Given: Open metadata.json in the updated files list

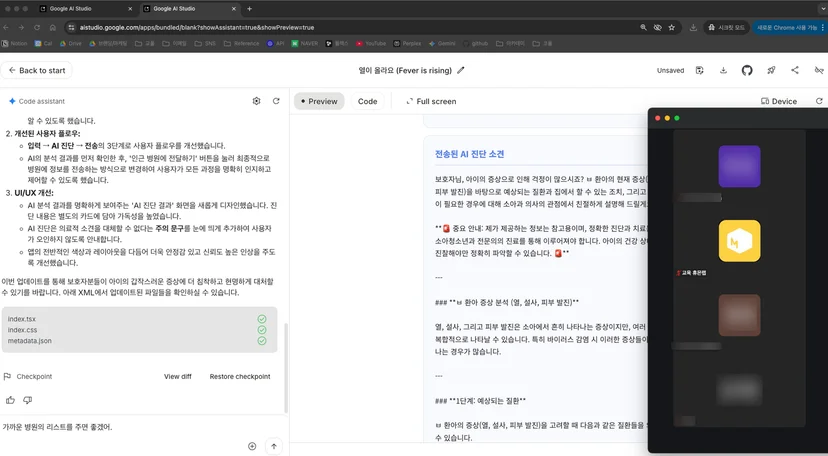Looking at the screenshot, I should 30,341.
